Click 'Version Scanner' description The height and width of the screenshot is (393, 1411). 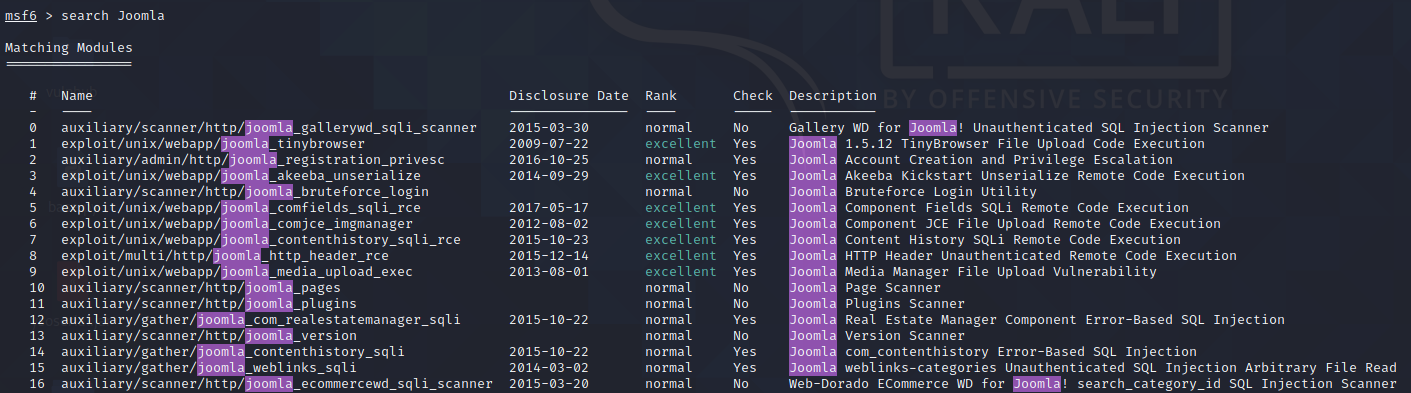point(905,336)
